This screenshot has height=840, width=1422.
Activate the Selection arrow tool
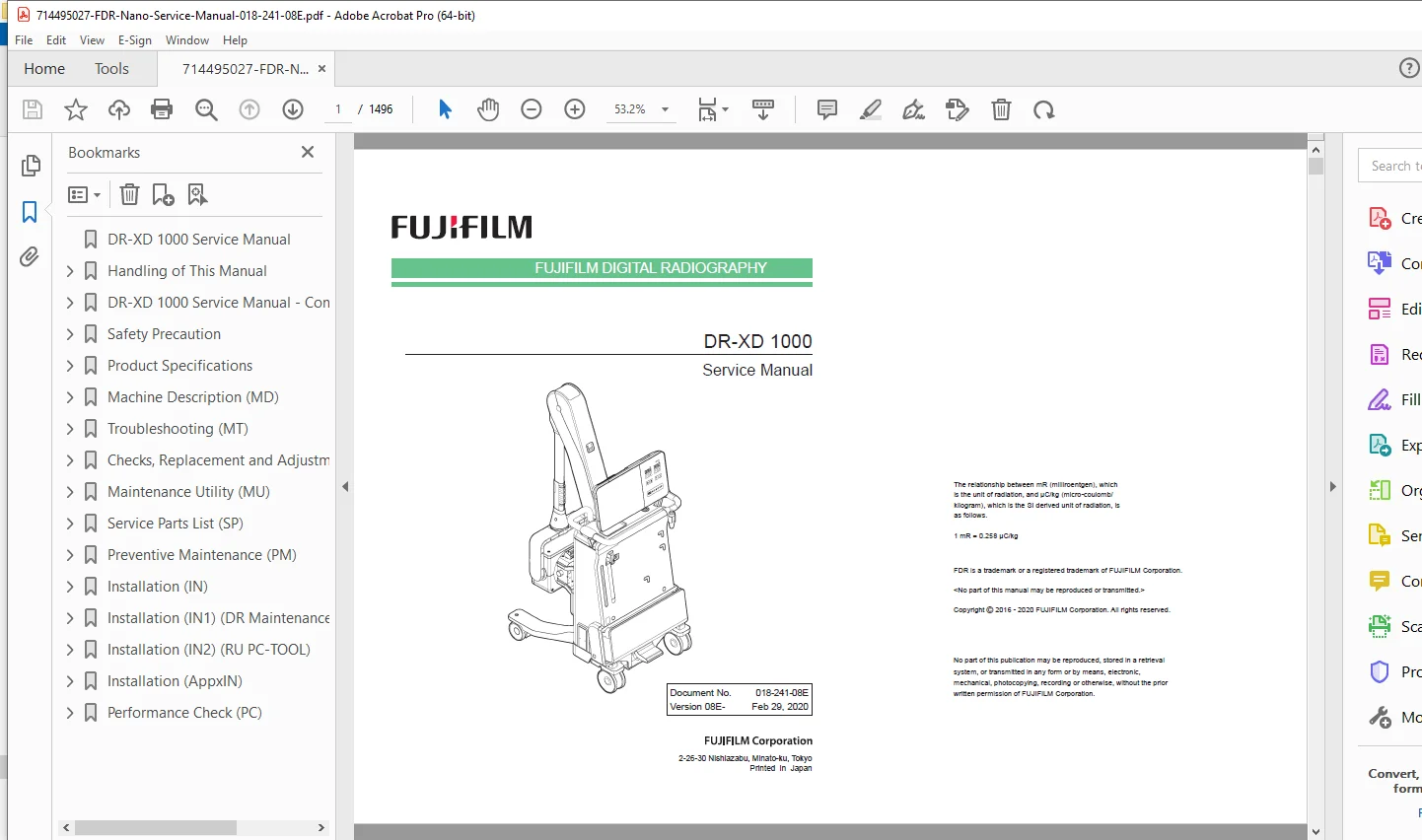445,109
